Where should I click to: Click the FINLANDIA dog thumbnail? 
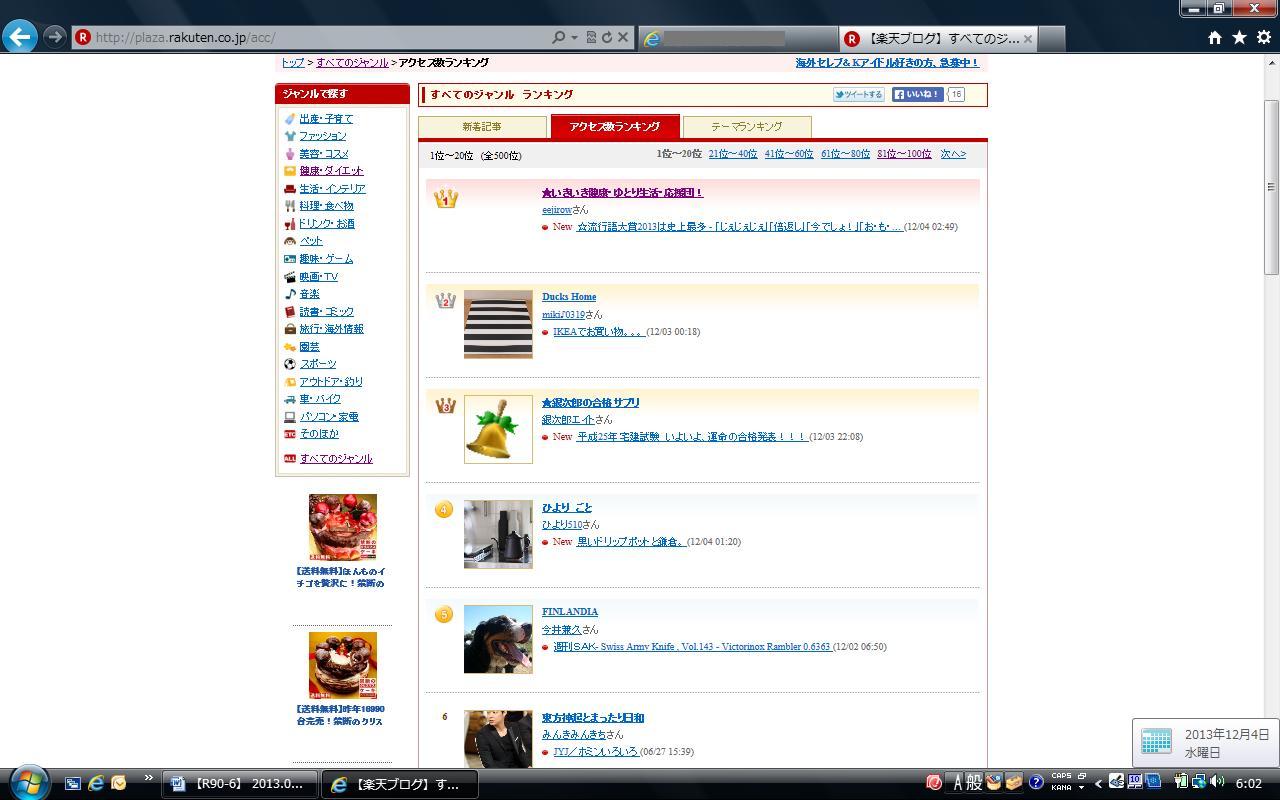(x=498, y=639)
